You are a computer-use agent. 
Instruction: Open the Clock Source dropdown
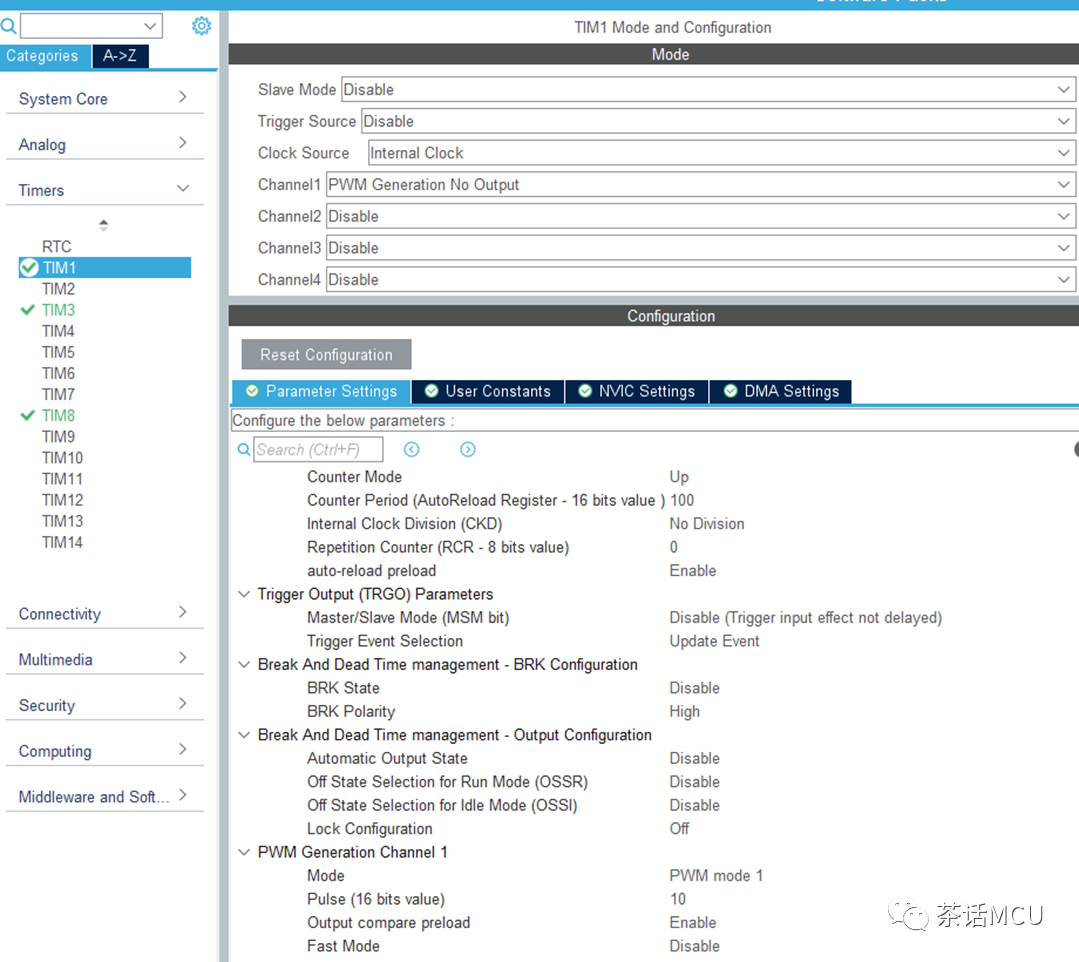coord(720,153)
